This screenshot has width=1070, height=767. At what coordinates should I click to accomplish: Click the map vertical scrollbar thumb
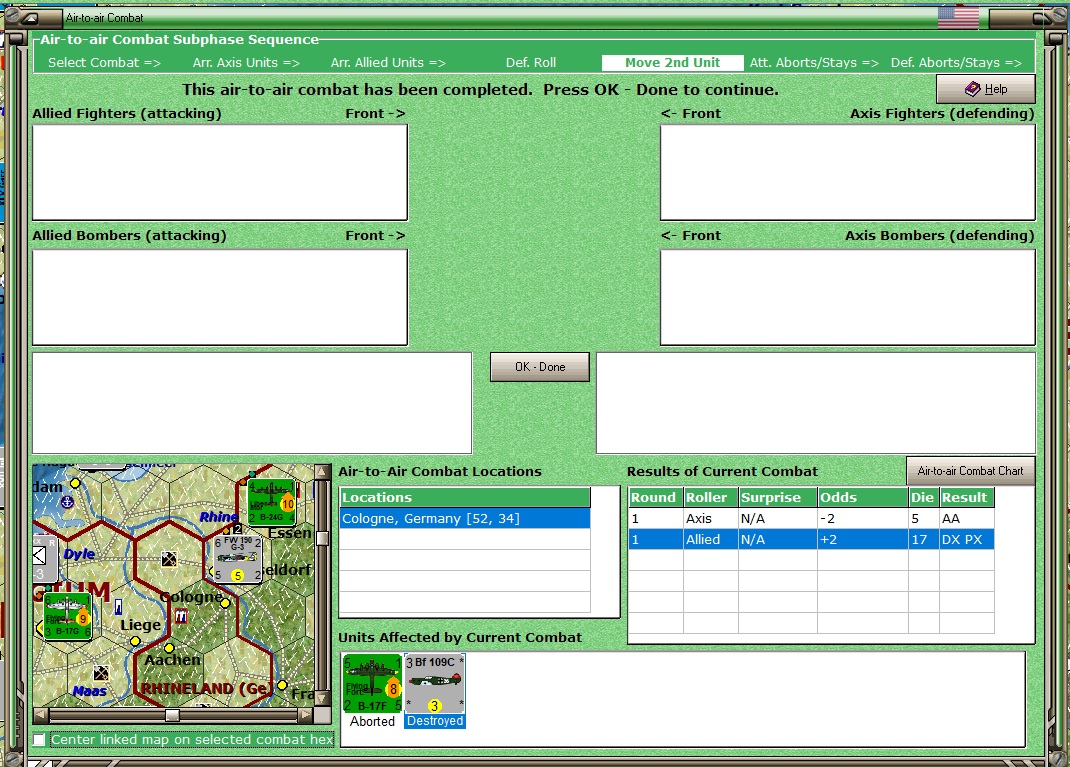[x=322, y=538]
